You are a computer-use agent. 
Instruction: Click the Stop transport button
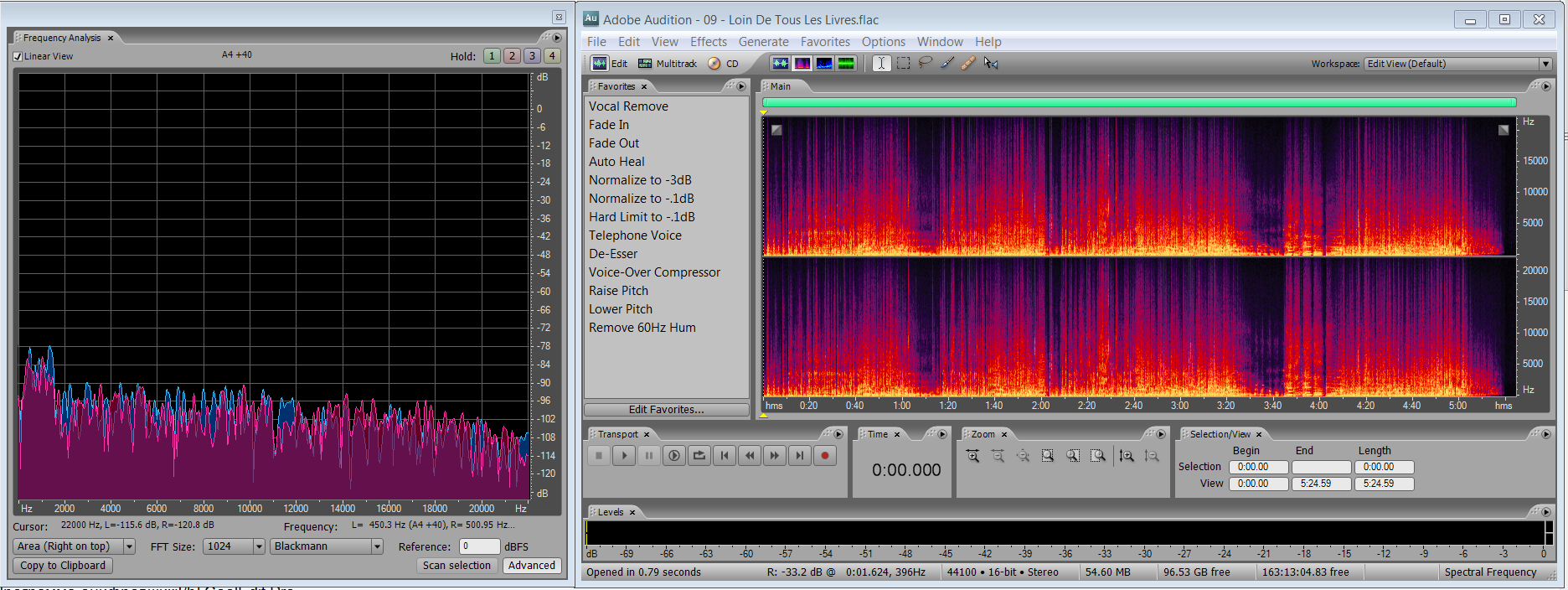[599, 456]
